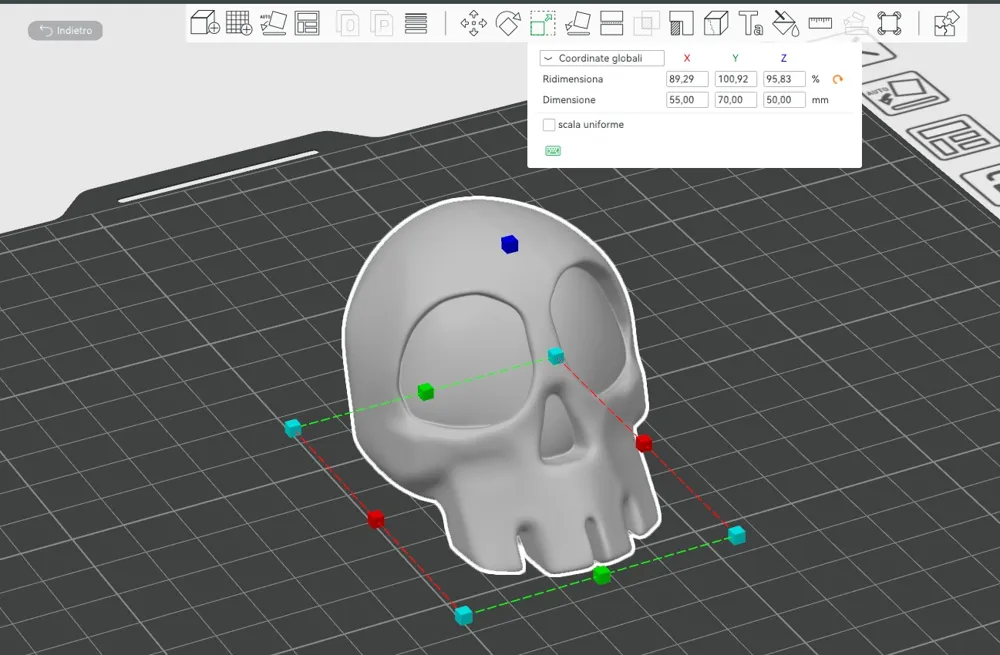Viewport: 1000px width, 655px height.
Task: Click the "Ridimensiona" label
Action: pyautogui.click(x=572, y=79)
